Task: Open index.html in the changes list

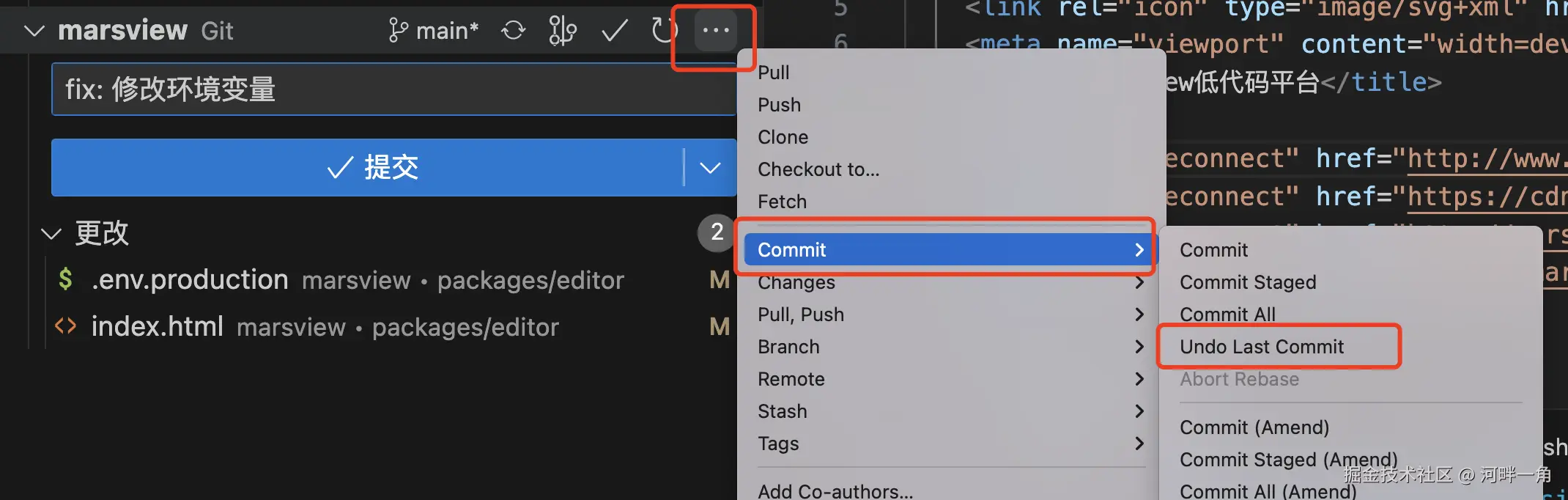Action: point(157,326)
